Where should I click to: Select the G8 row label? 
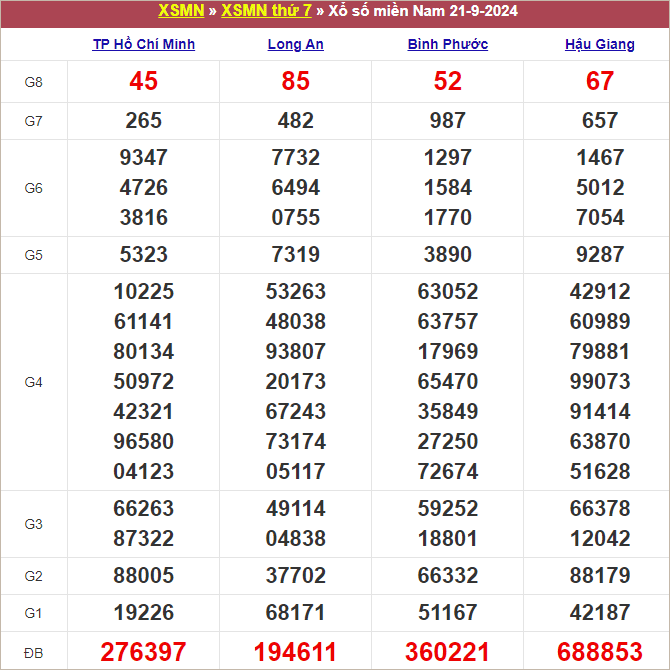click(33, 82)
